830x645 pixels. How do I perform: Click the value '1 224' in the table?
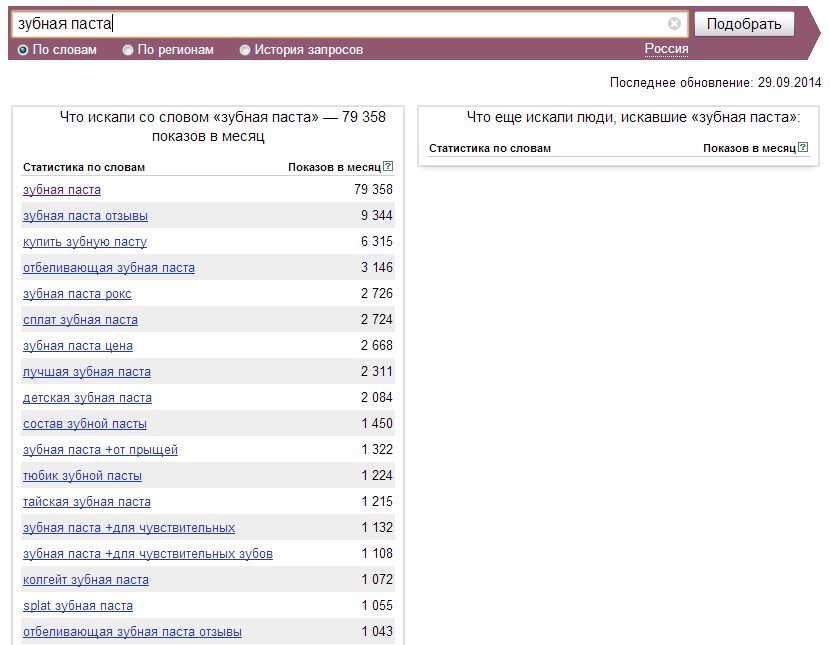[x=377, y=475]
